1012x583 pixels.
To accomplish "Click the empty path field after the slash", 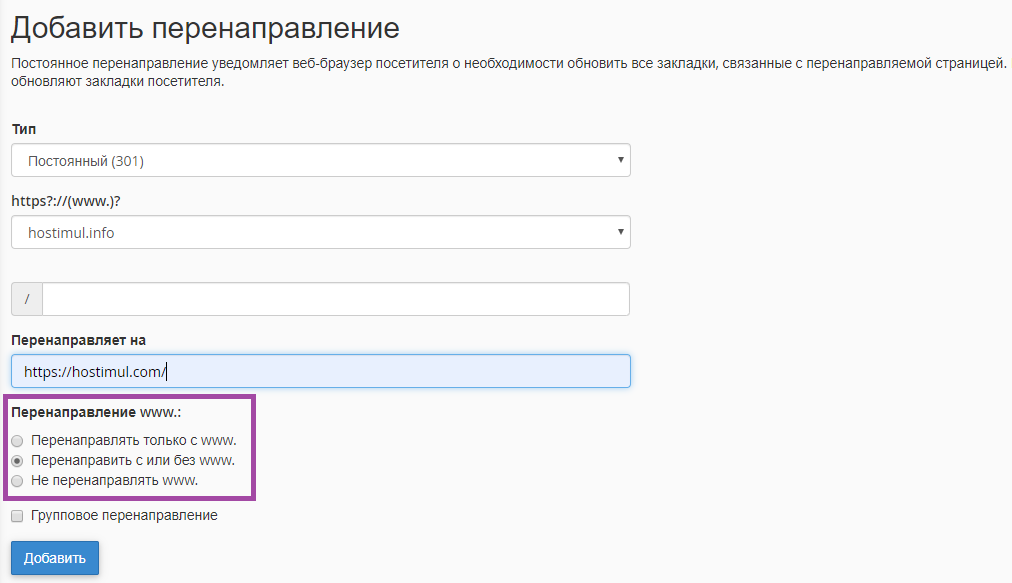I will coord(335,299).
